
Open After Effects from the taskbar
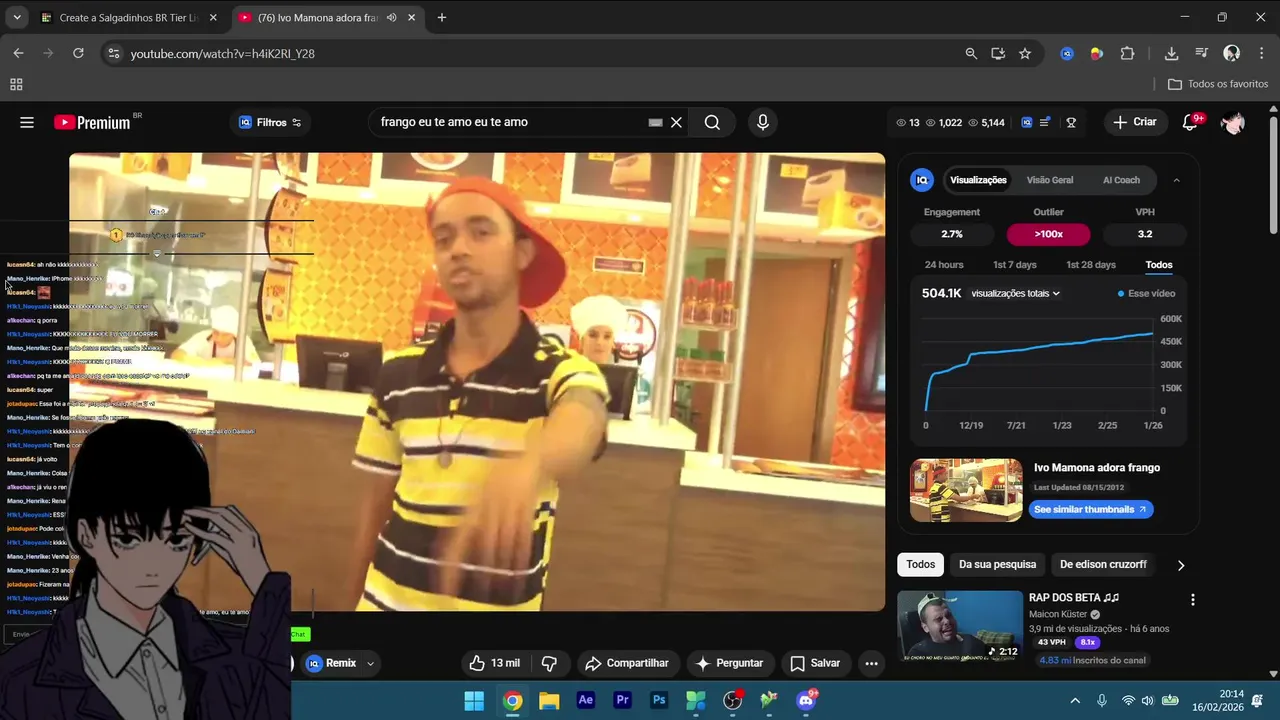586,700
